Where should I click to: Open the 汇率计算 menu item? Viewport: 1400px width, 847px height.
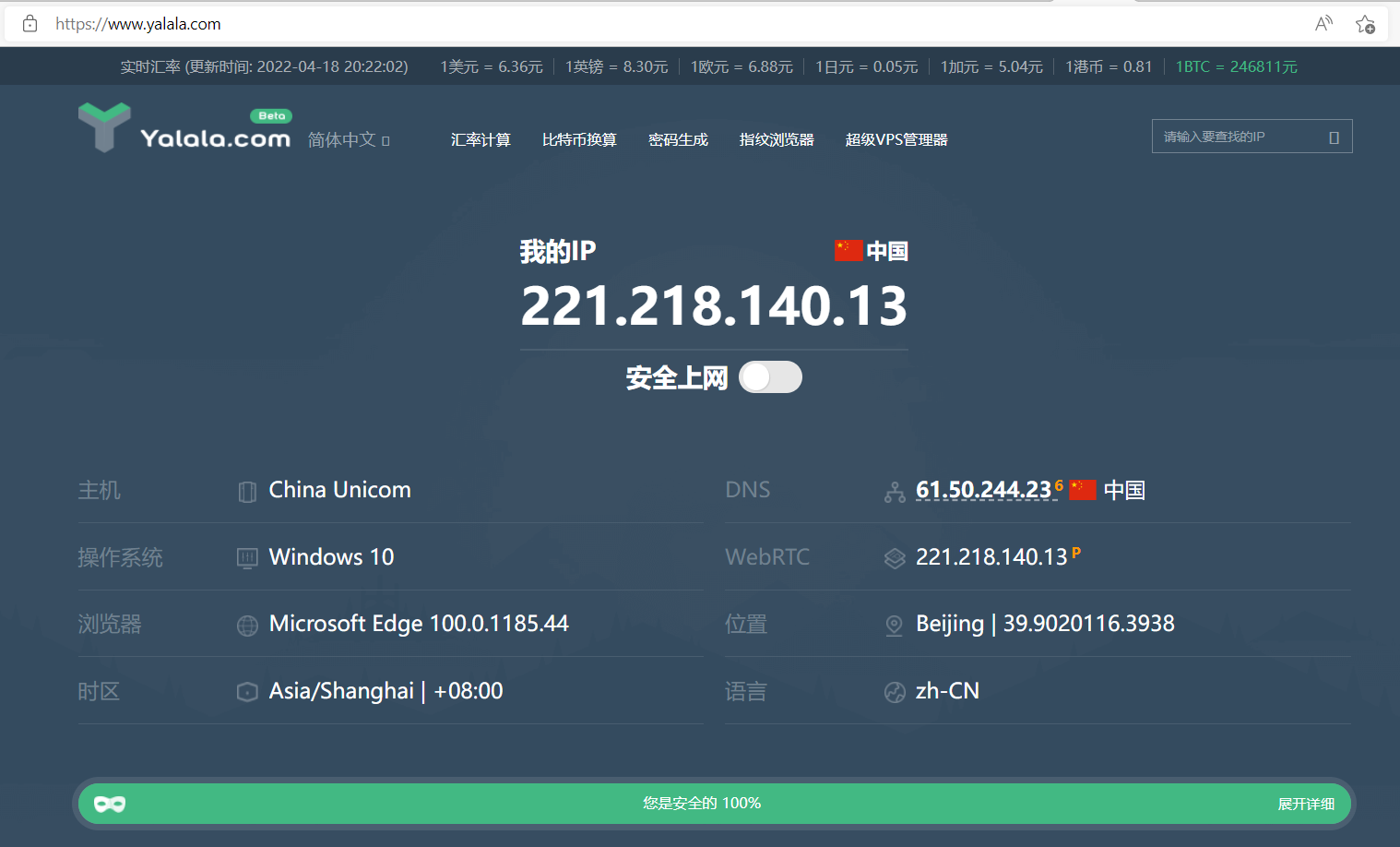(481, 139)
